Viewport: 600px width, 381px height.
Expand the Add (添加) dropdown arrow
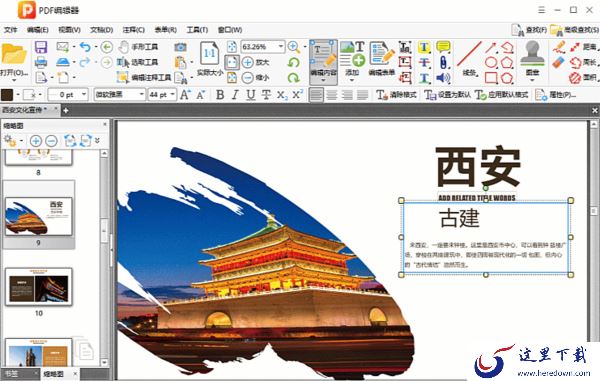coord(352,80)
